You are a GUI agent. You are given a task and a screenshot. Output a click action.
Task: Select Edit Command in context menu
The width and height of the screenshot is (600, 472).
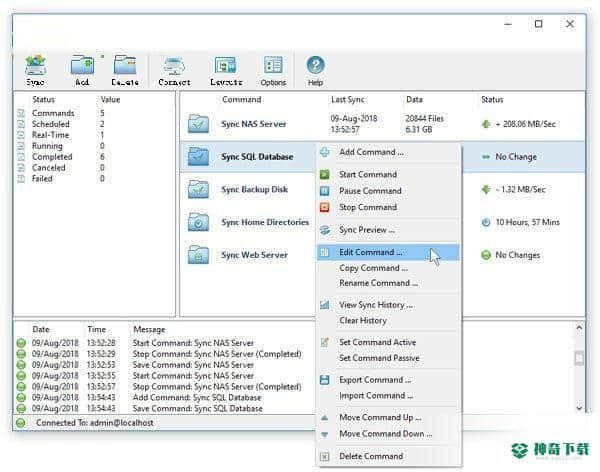388,252
